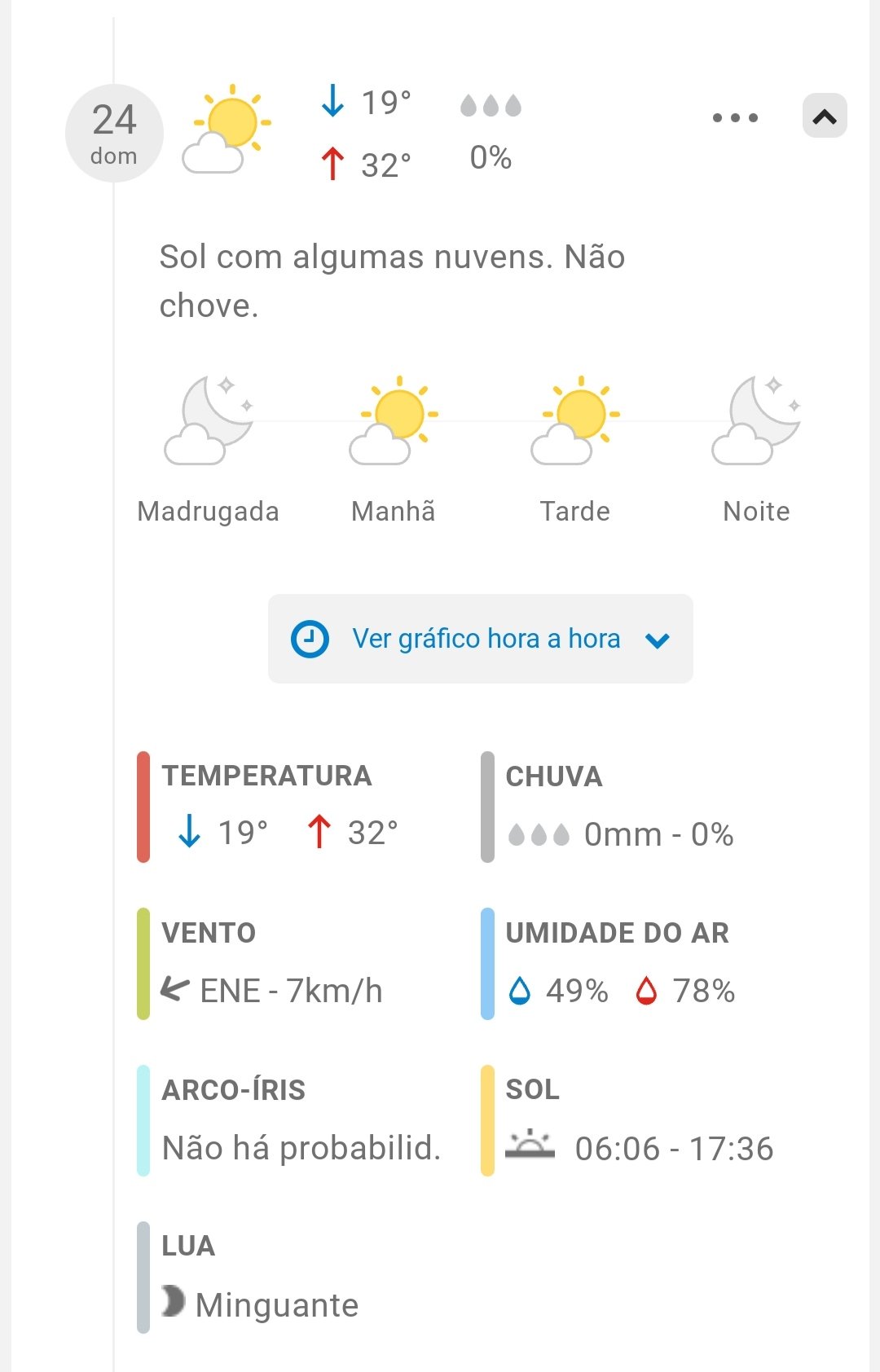Expand the Ver gráfico hora a hora dropdown

(x=481, y=639)
